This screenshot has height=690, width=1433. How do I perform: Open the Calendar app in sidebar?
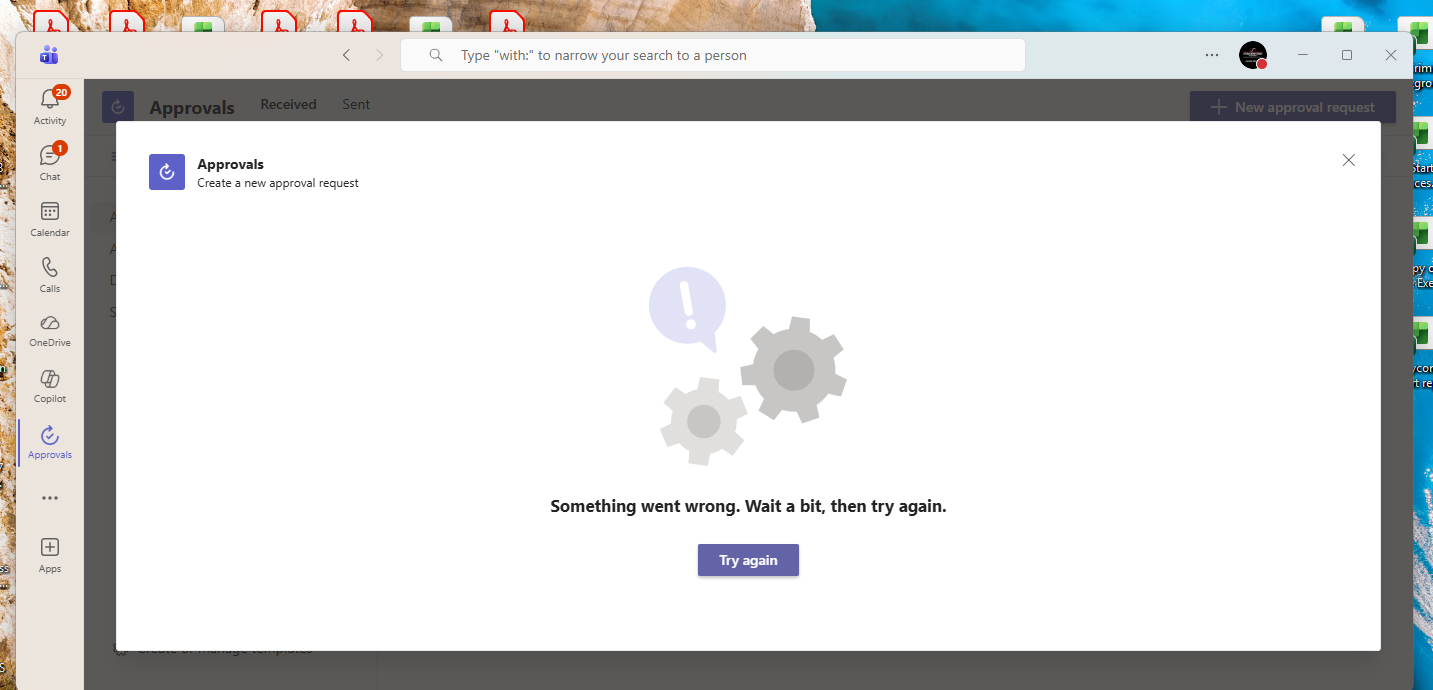point(50,218)
